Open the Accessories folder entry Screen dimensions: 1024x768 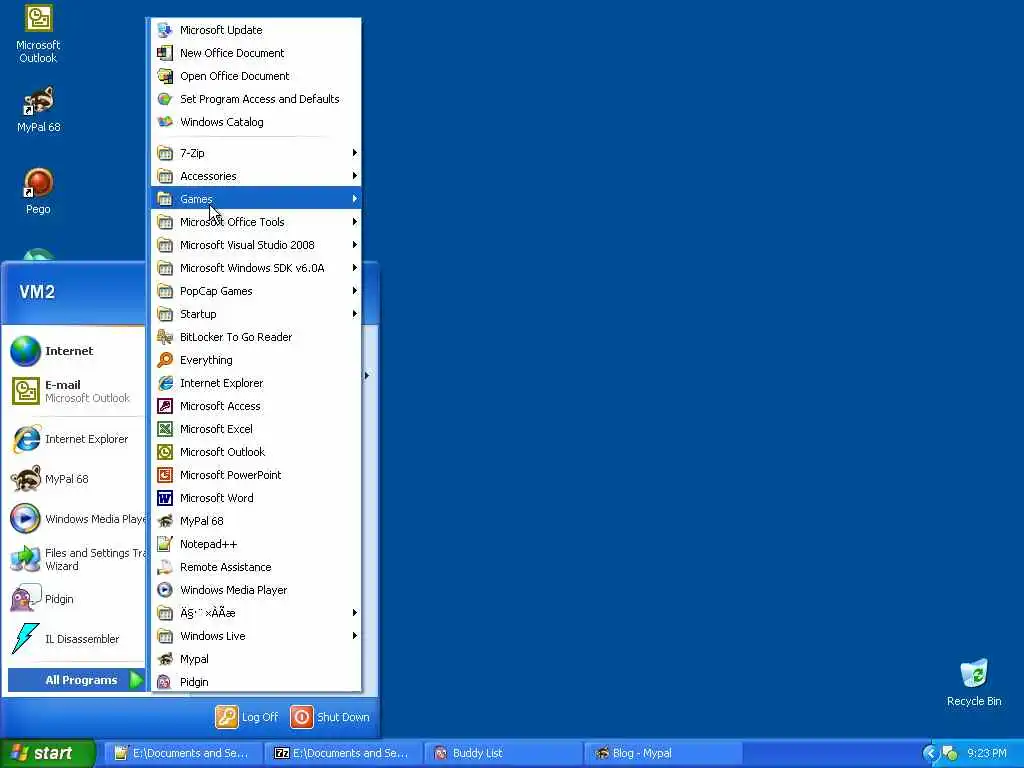coord(256,176)
